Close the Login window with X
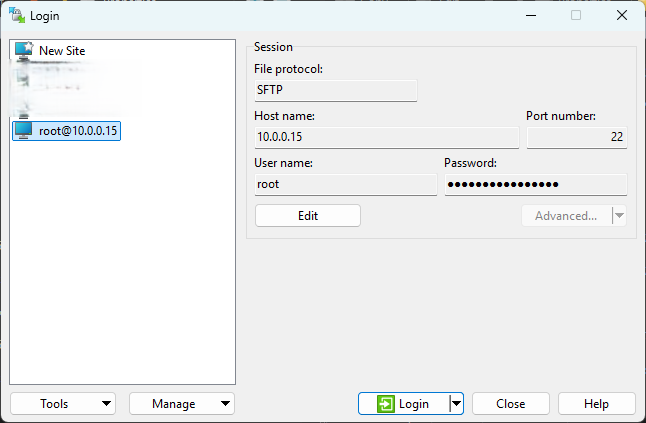 coord(622,16)
